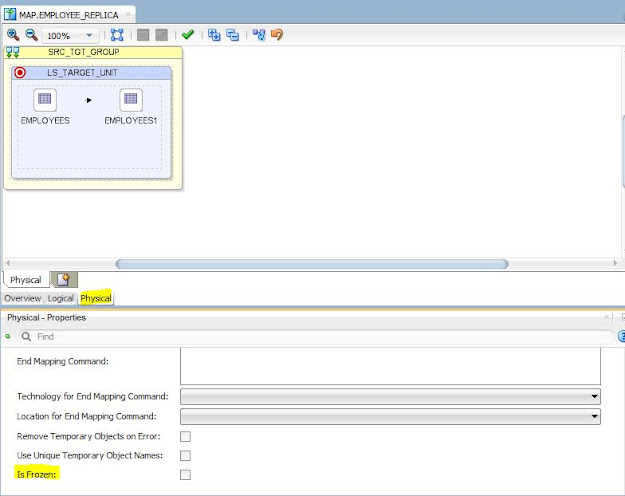The width and height of the screenshot is (625, 496).
Task: Click the new physical design icon tab
Action: [x=64, y=279]
